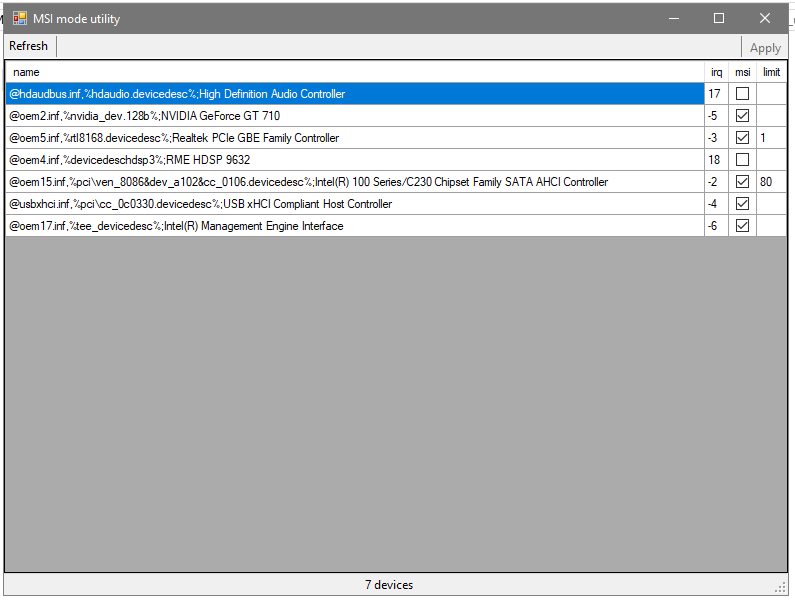Click the msi column header
The image size is (795, 605).
click(742, 72)
